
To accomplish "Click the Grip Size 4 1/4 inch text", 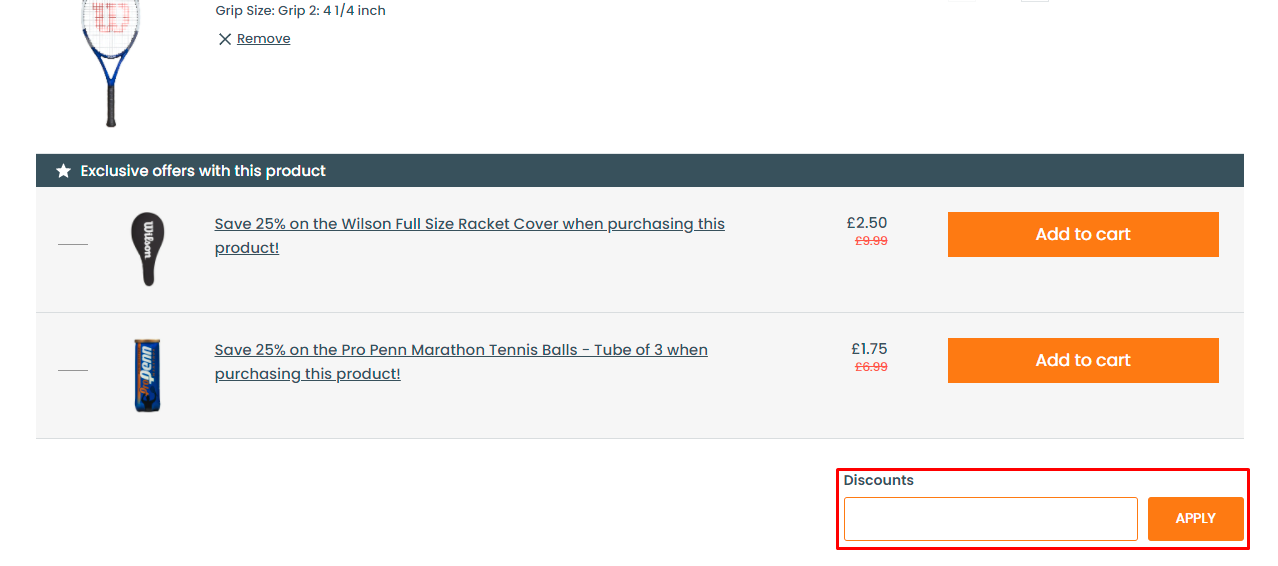I will pyautogui.click(x=300, y=11).
